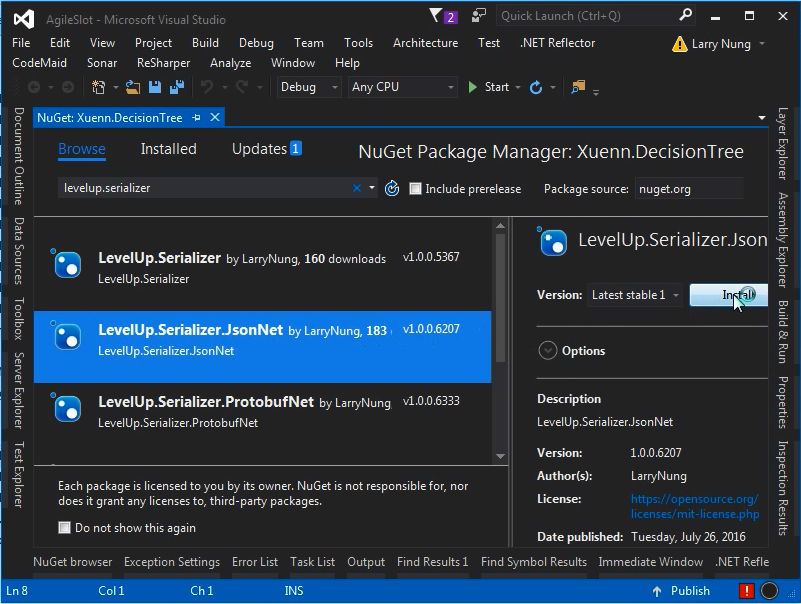The image size is (801, 604).
Task: Open the Task List tab
Action: tap(312, 562)
